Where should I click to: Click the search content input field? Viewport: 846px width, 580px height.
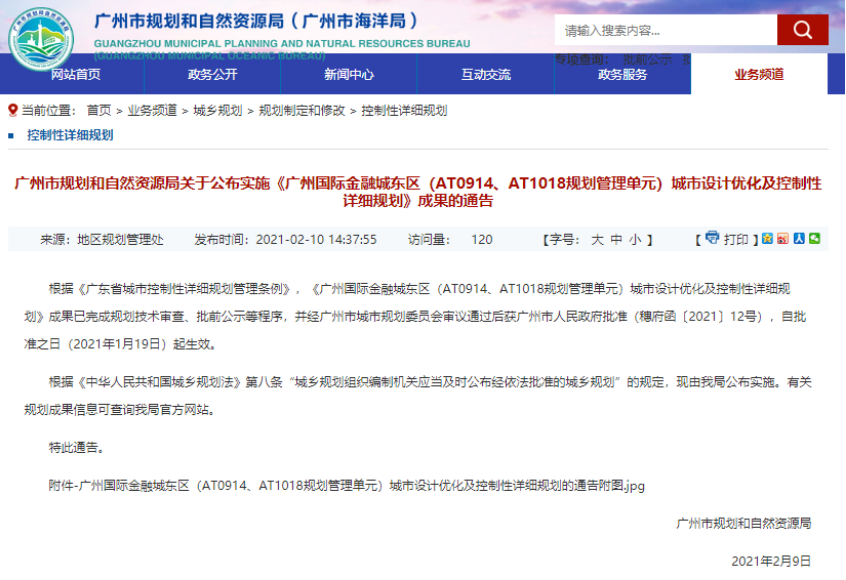tap(666, 30)
